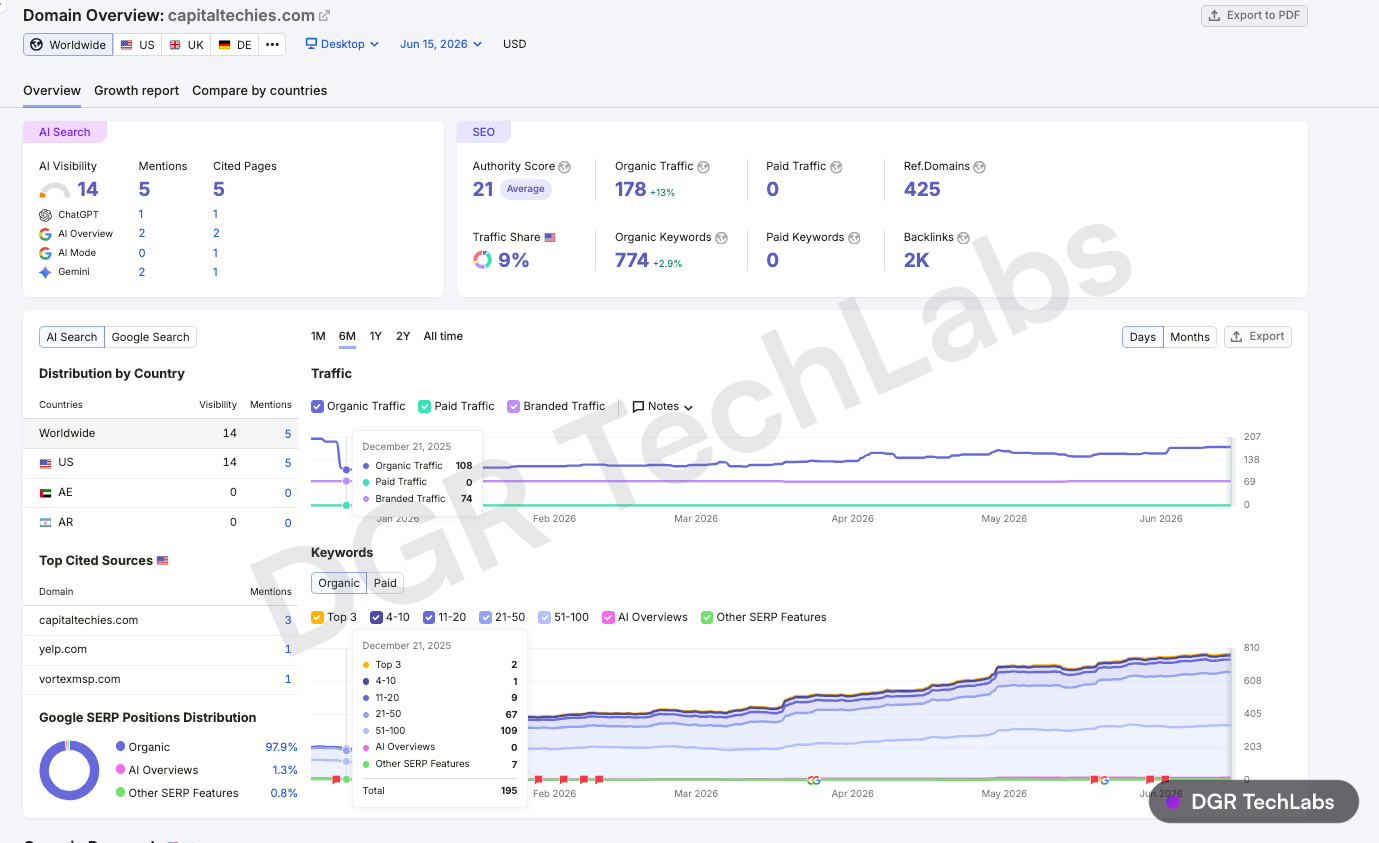Click the Gemini sparkle icon

coord(45,272)
